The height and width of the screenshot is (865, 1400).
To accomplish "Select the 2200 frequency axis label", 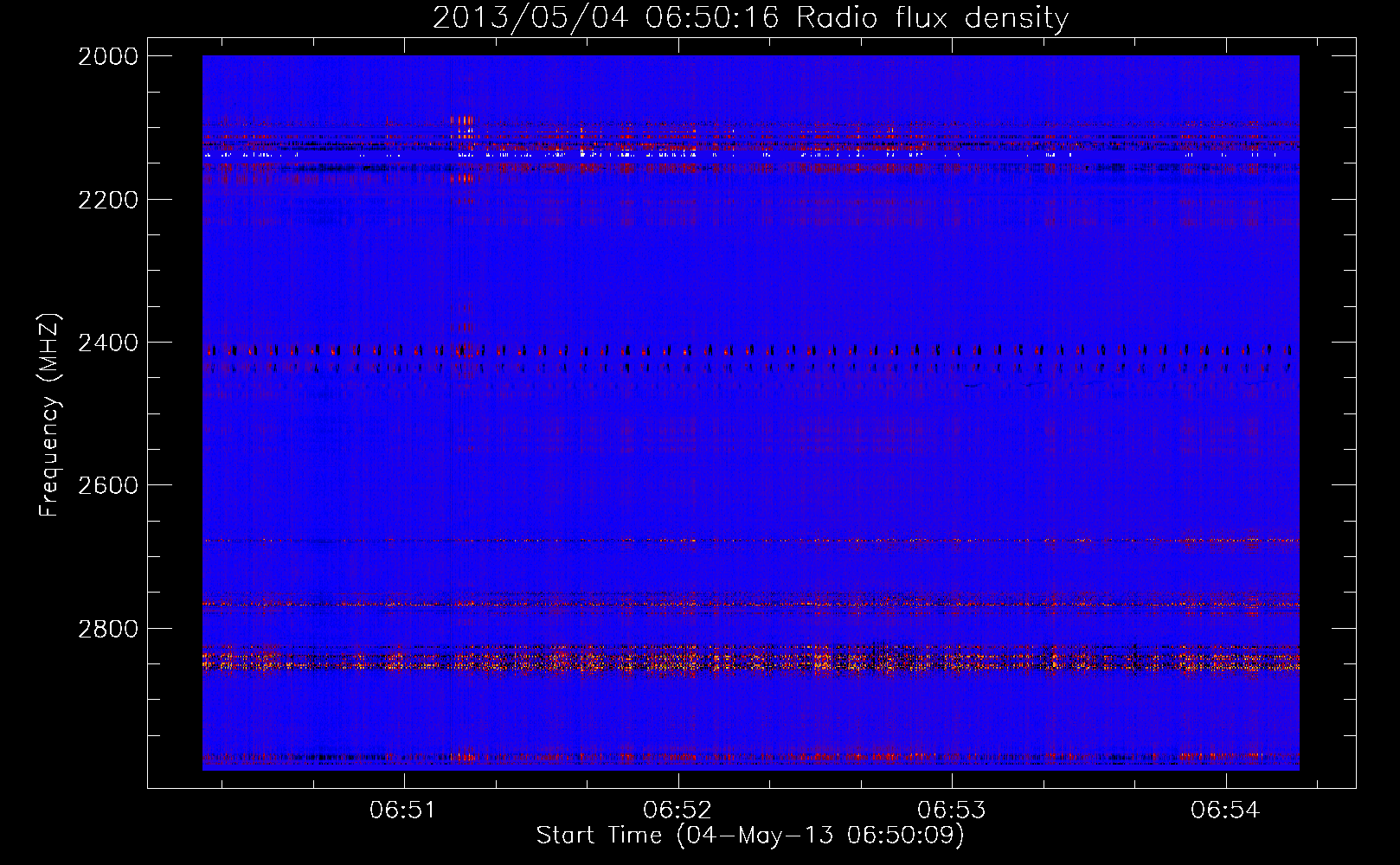I will click(108, 200).
